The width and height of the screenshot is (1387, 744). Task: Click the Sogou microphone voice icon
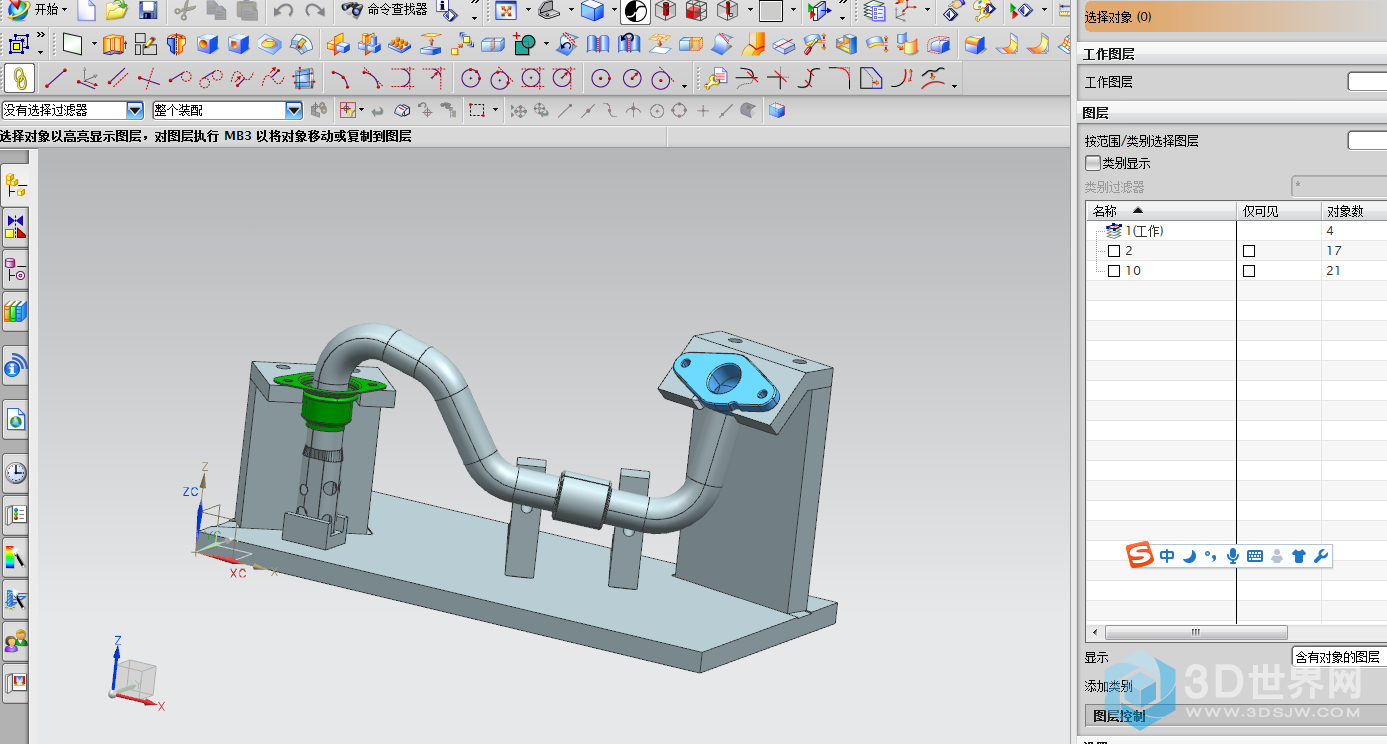coord(1232,556)
